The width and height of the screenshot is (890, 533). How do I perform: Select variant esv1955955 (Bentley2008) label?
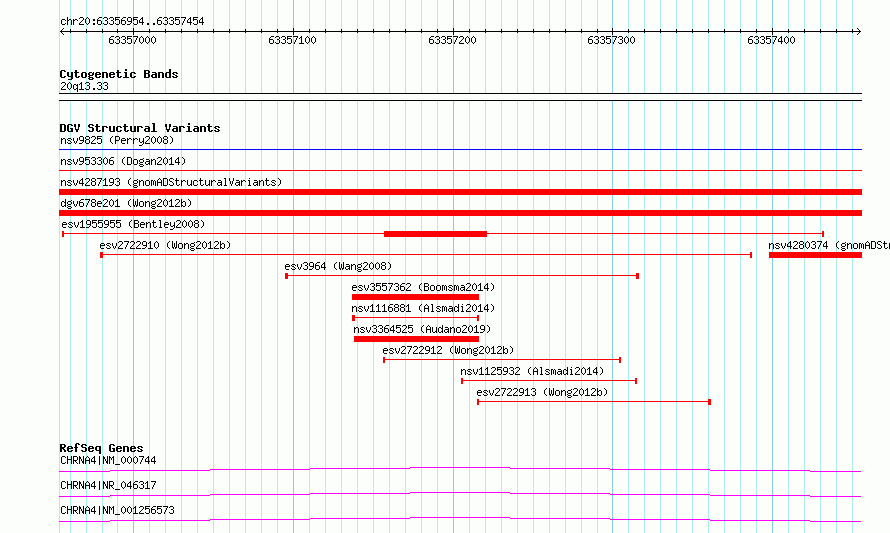[x=133, y=224]
